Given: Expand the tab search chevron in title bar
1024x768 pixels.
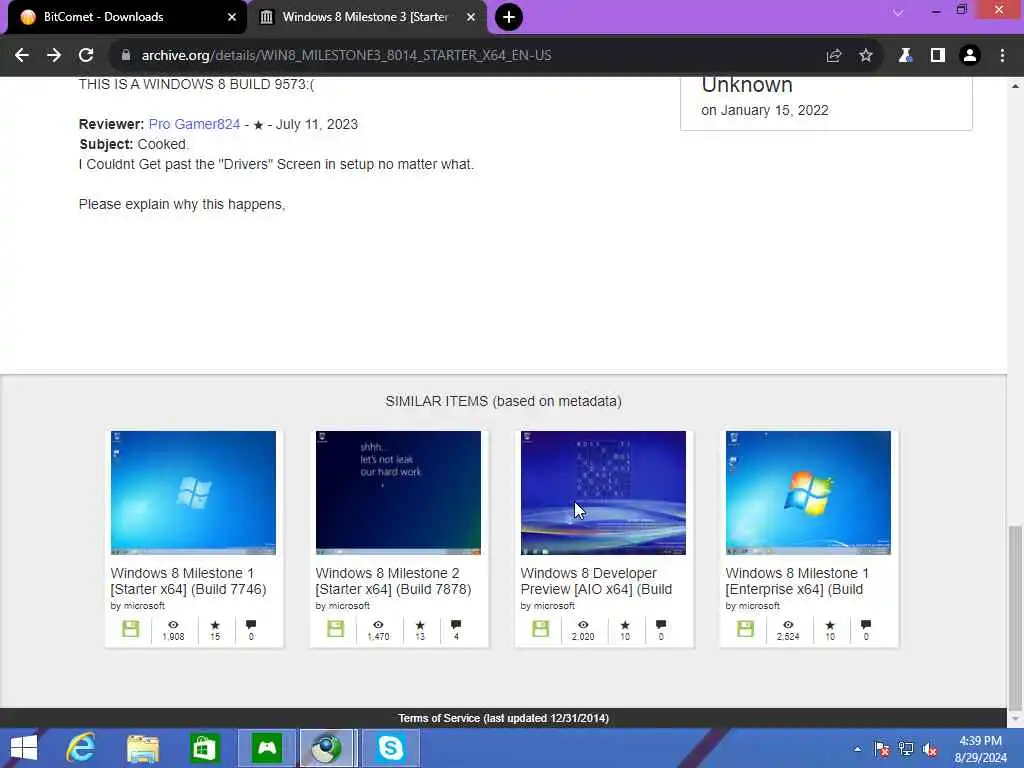Looking at the screenshot, I should coord(898,12).
